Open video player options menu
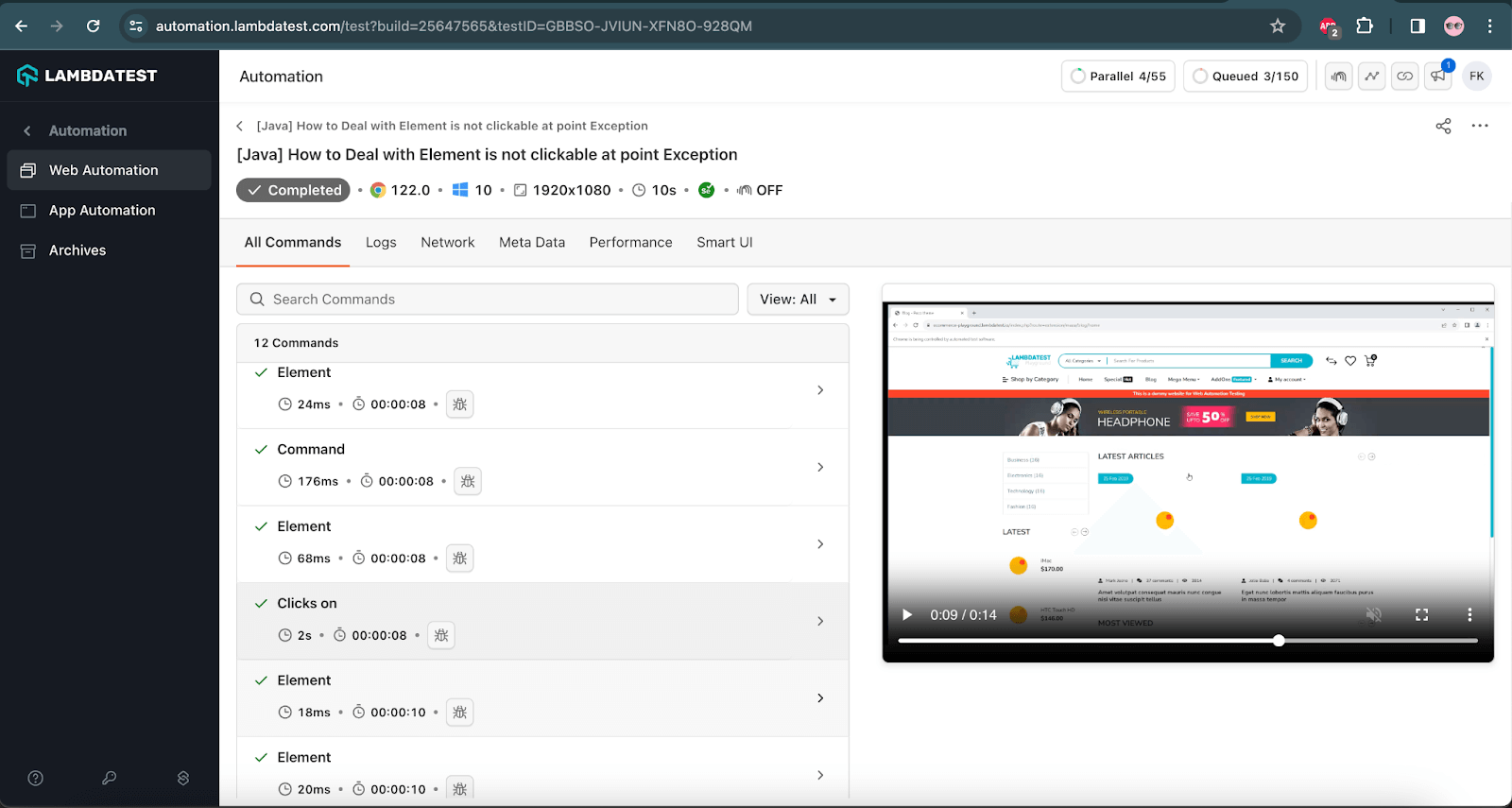This screenshot has width=1512, height=808. pos(1469,615)
